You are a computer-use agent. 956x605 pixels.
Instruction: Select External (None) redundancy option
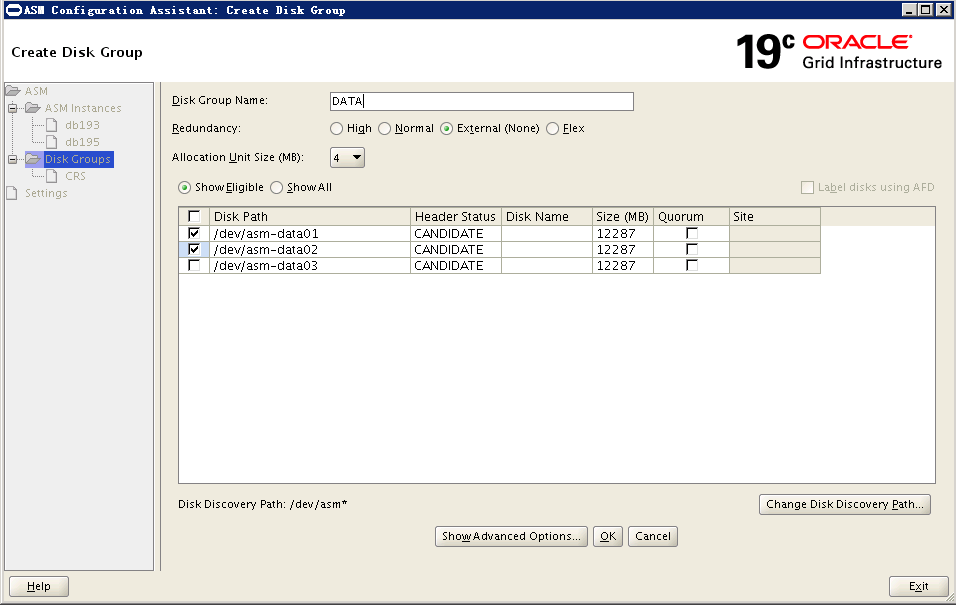(x=446, y=129)
